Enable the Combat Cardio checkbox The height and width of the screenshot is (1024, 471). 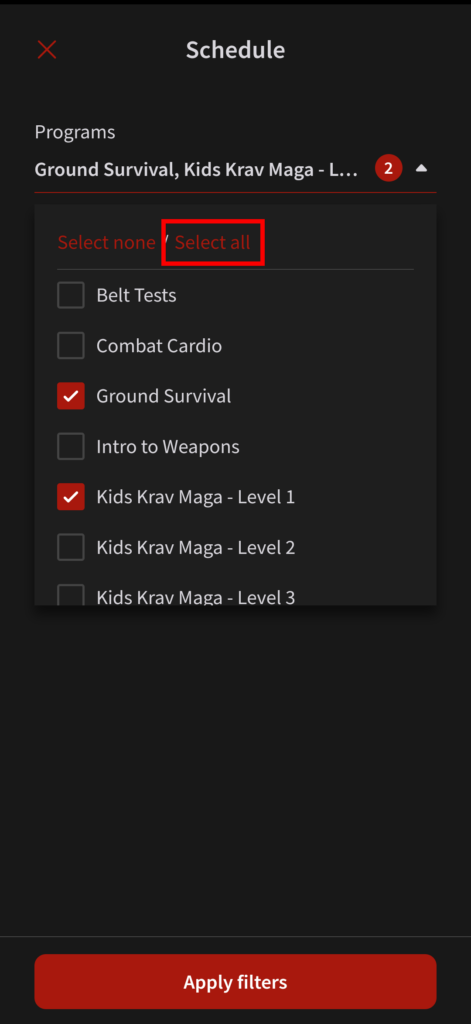point(71,345)
